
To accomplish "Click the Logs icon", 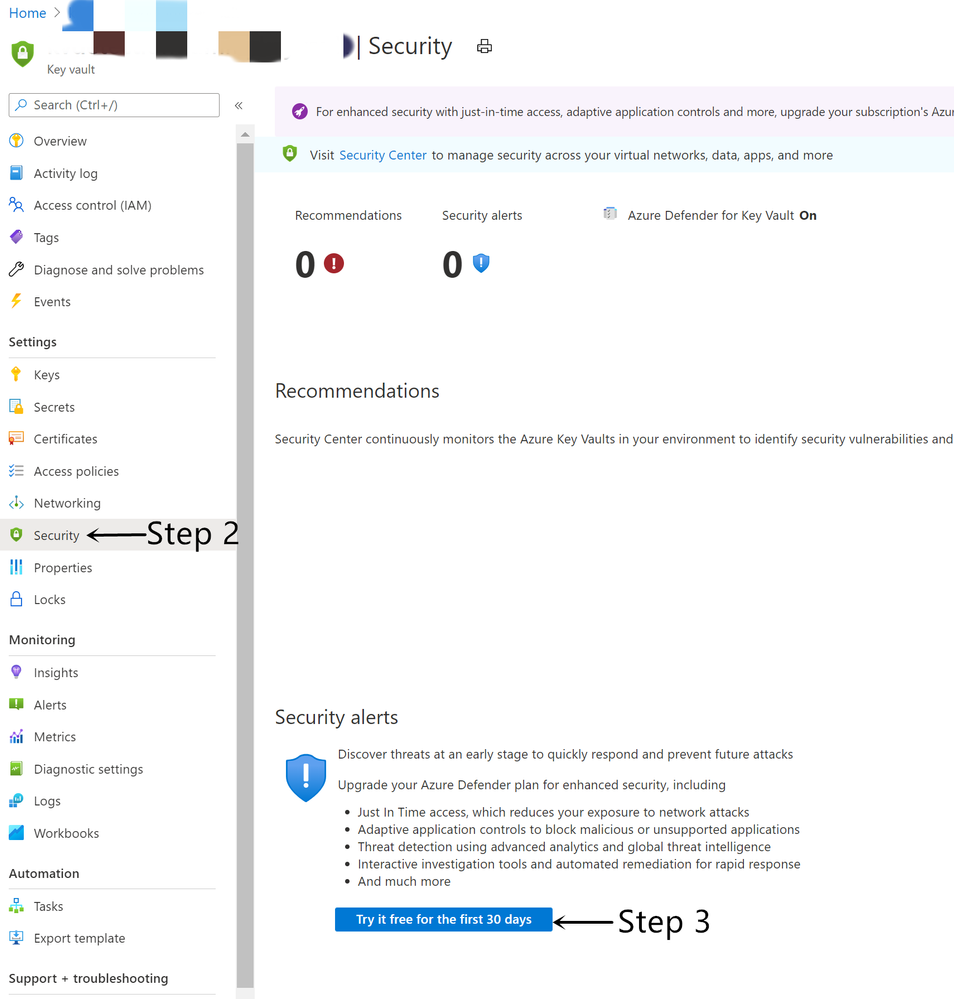I will (x=17, y=801).
